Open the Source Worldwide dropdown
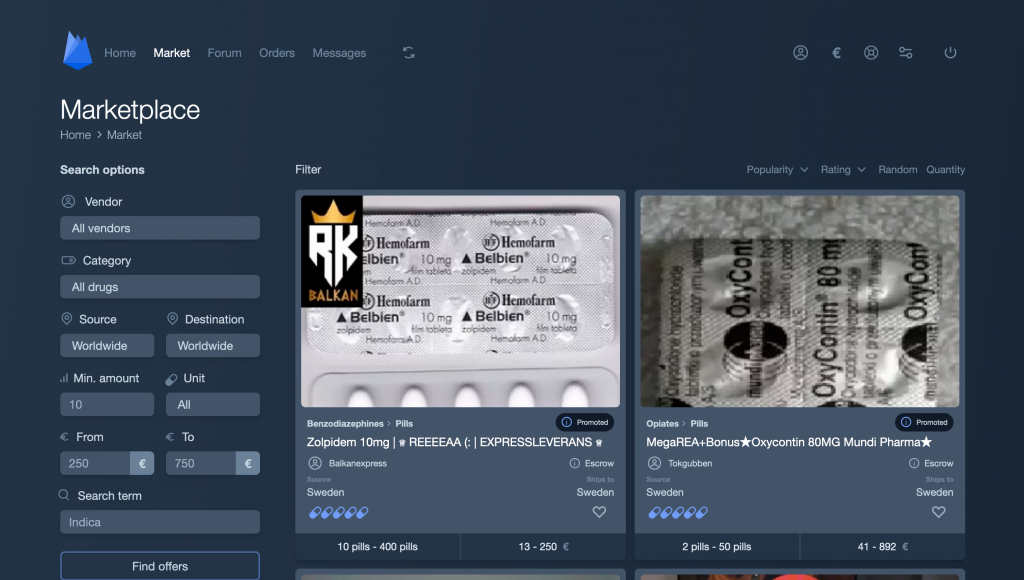 (x=107, y=346)
